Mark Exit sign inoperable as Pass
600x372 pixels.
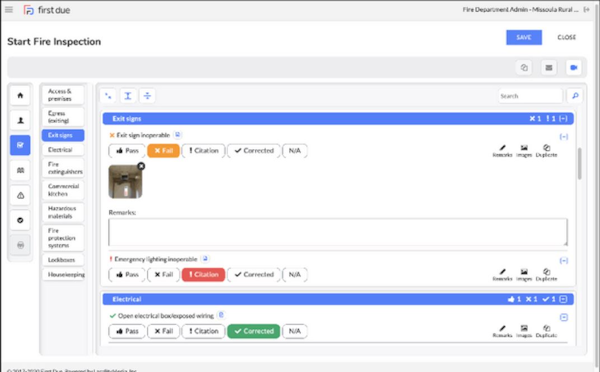click(x=127, y=151)
